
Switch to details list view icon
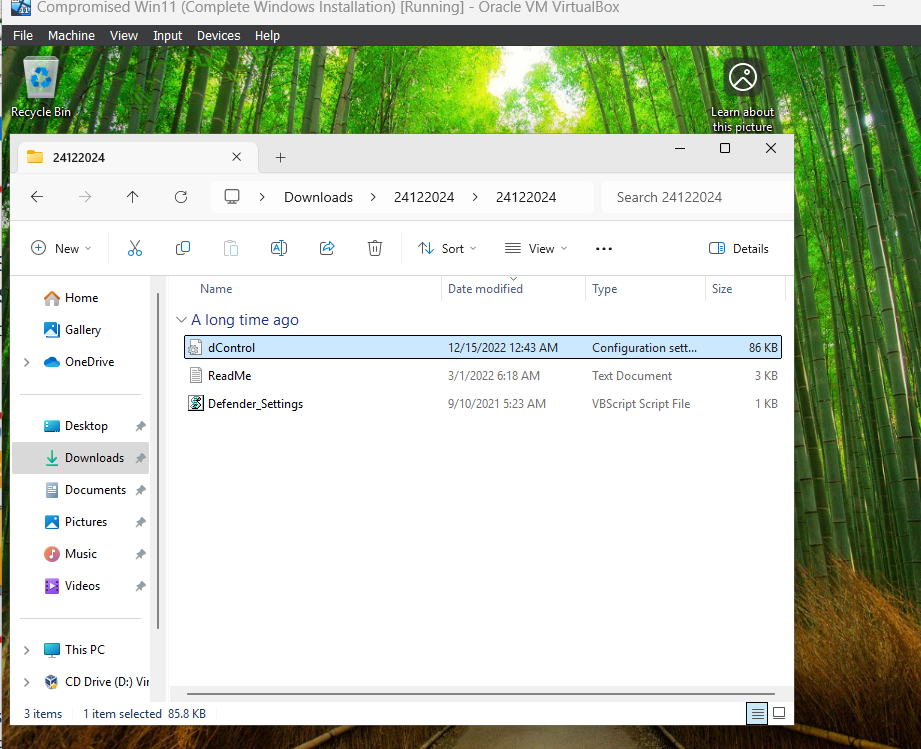(x=757, y=714)
